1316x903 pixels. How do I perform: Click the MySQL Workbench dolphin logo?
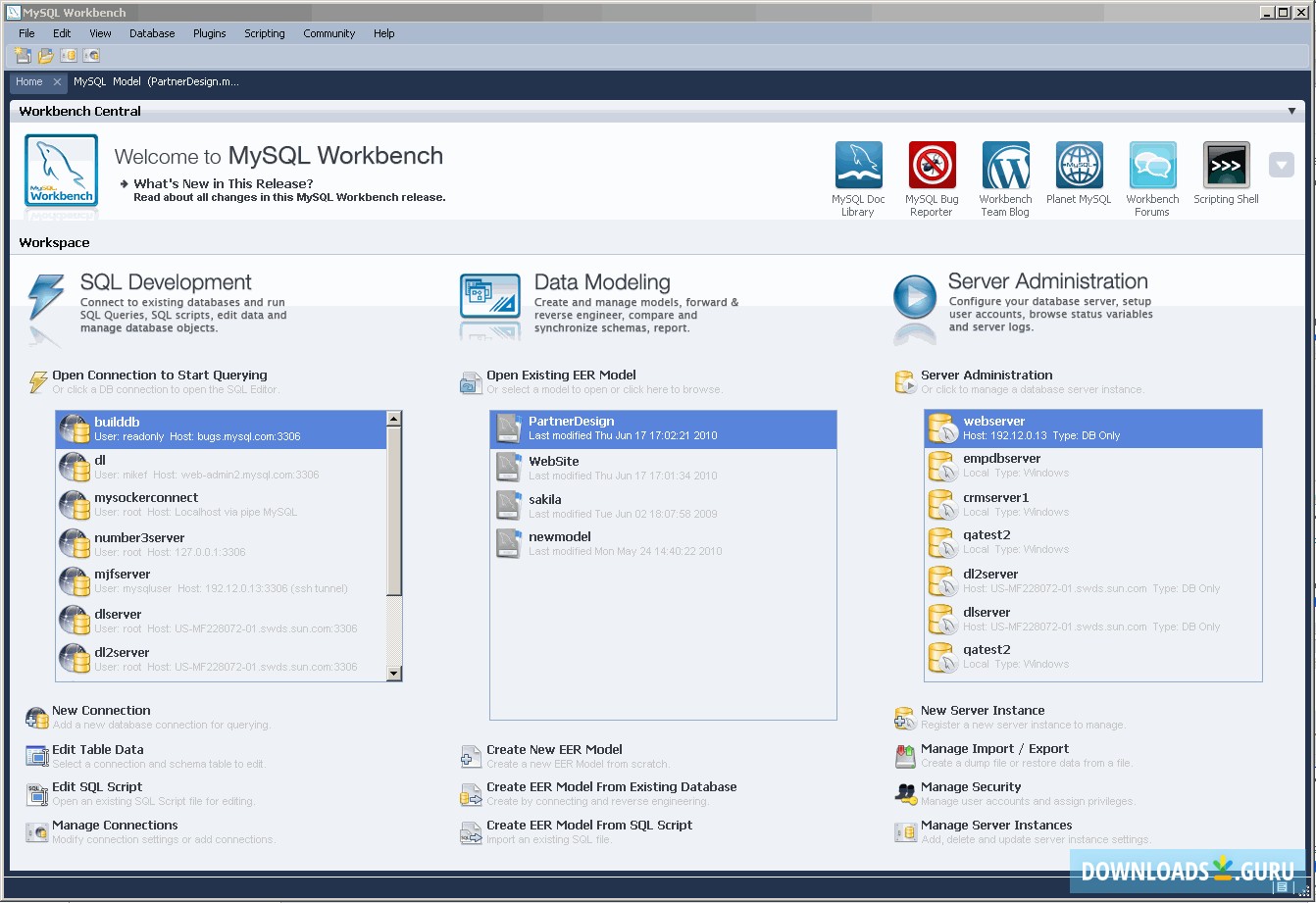[x=61, y=173]
